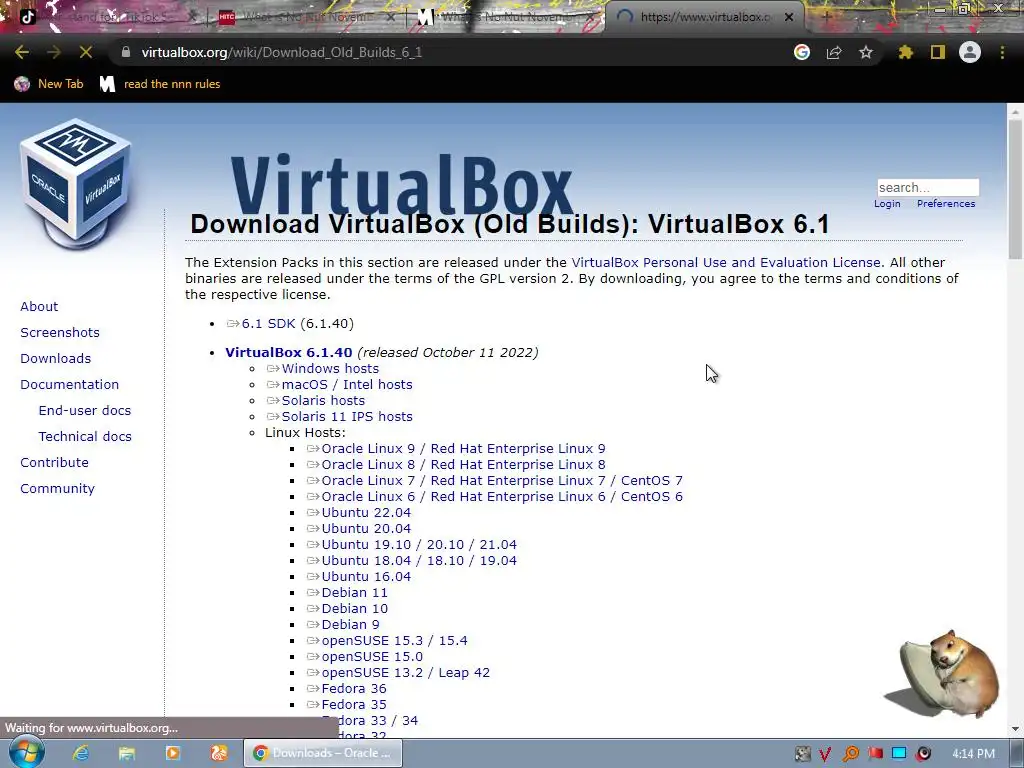
Task: Bookmark this page with the star icon
Action: tap(866, 52)
